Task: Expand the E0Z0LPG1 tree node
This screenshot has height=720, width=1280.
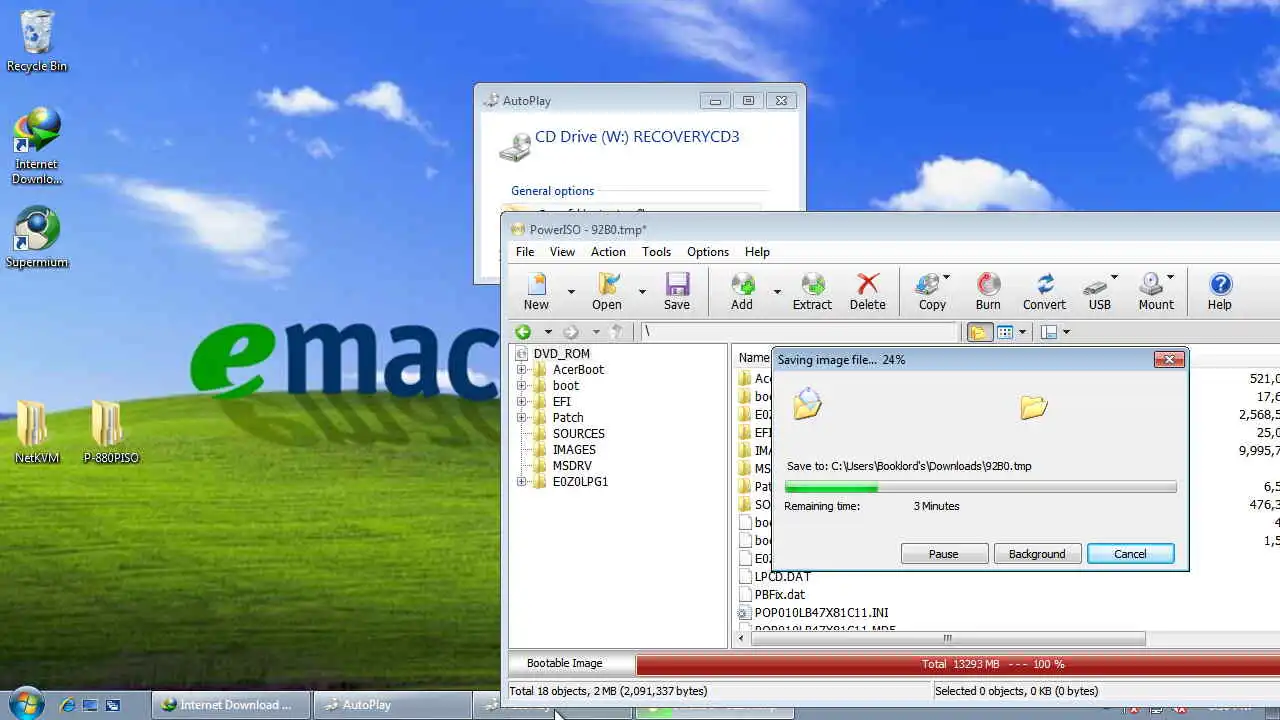Action: (x=521, y=482)
